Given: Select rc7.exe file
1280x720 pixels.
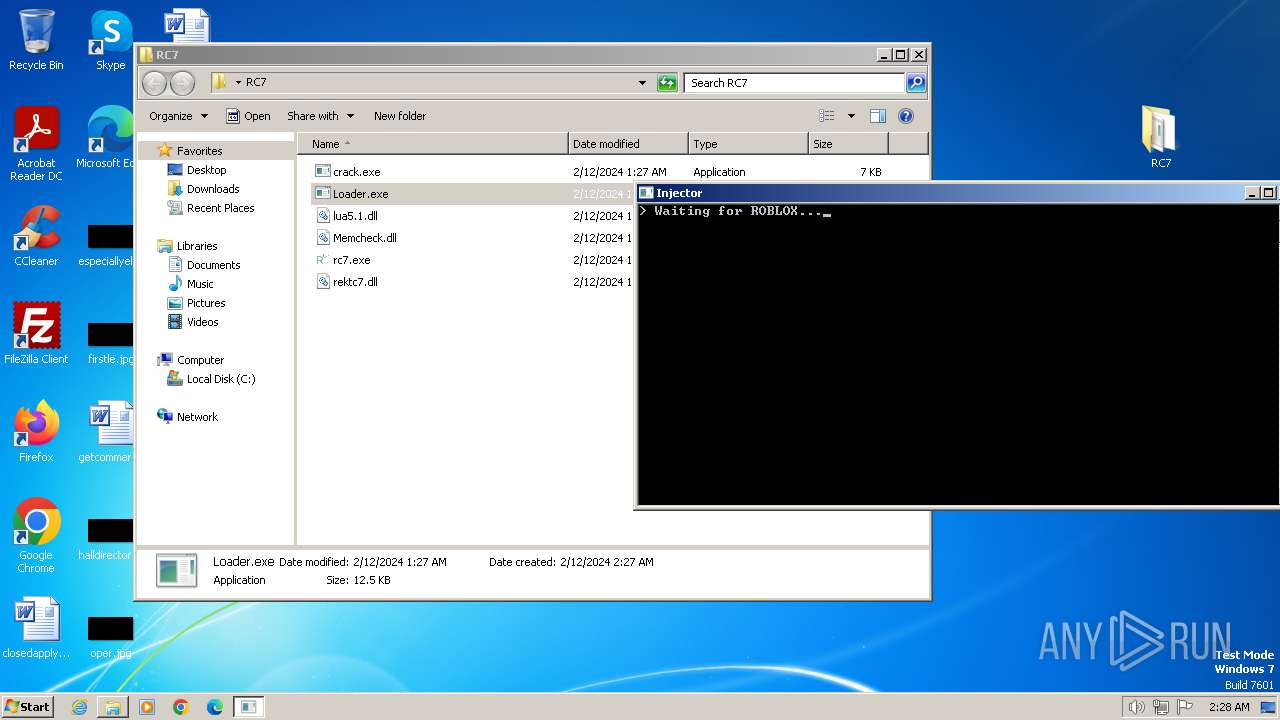Looking at the screenshot, I should click(x=343, y=260).
